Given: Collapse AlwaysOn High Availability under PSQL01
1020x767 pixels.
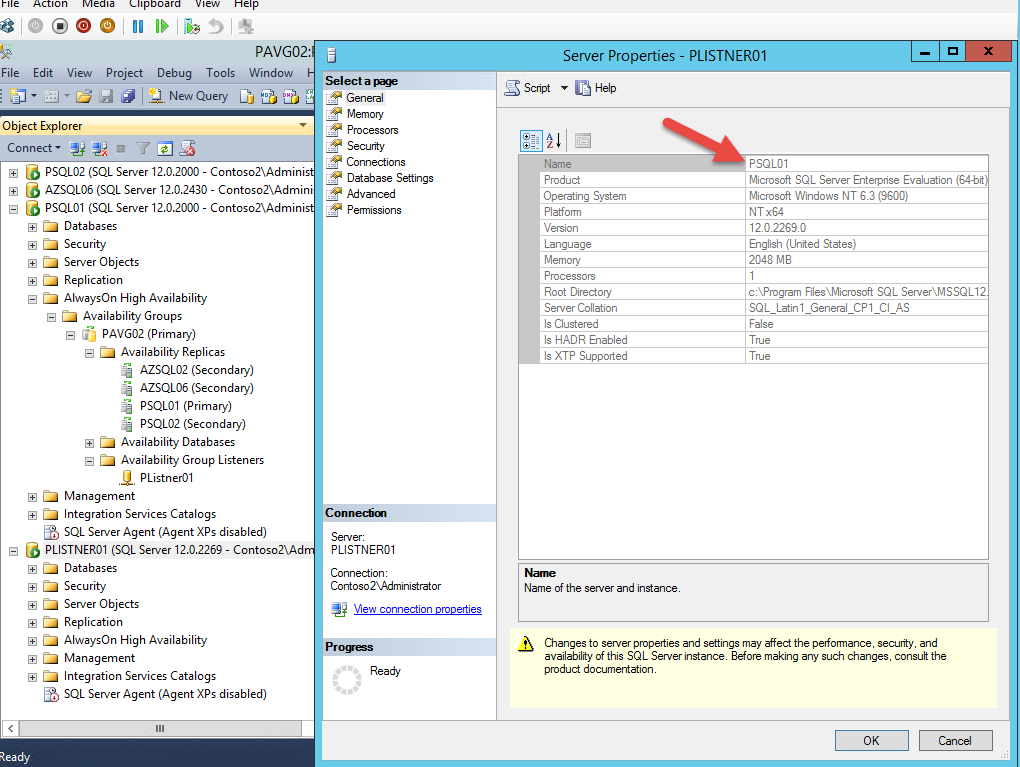Looking at the screenshot, I should point(32,299).
